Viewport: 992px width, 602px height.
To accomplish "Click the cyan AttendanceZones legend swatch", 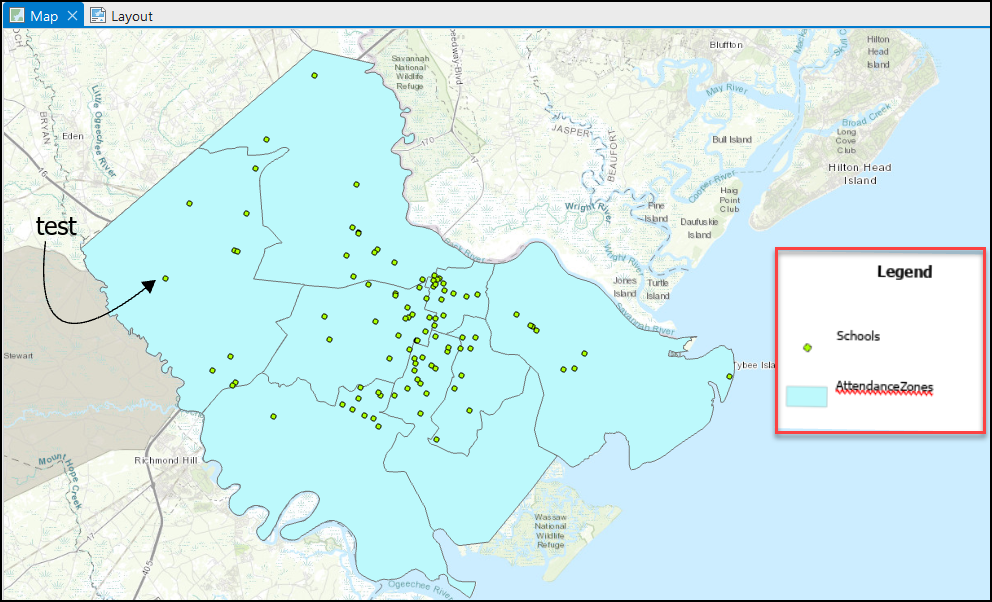I will click(x=806, y=396).
